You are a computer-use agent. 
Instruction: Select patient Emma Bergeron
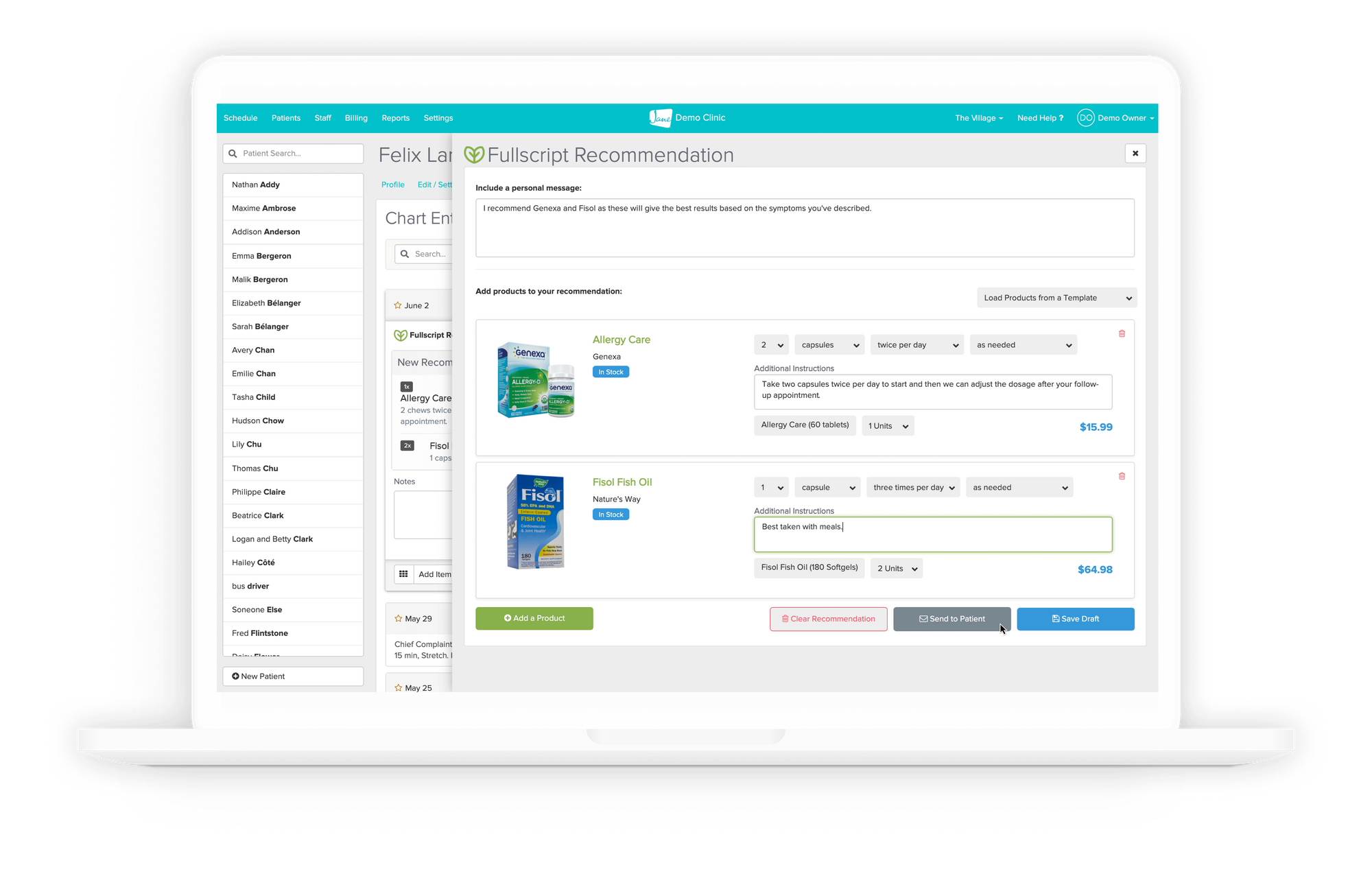pos(293,256)
